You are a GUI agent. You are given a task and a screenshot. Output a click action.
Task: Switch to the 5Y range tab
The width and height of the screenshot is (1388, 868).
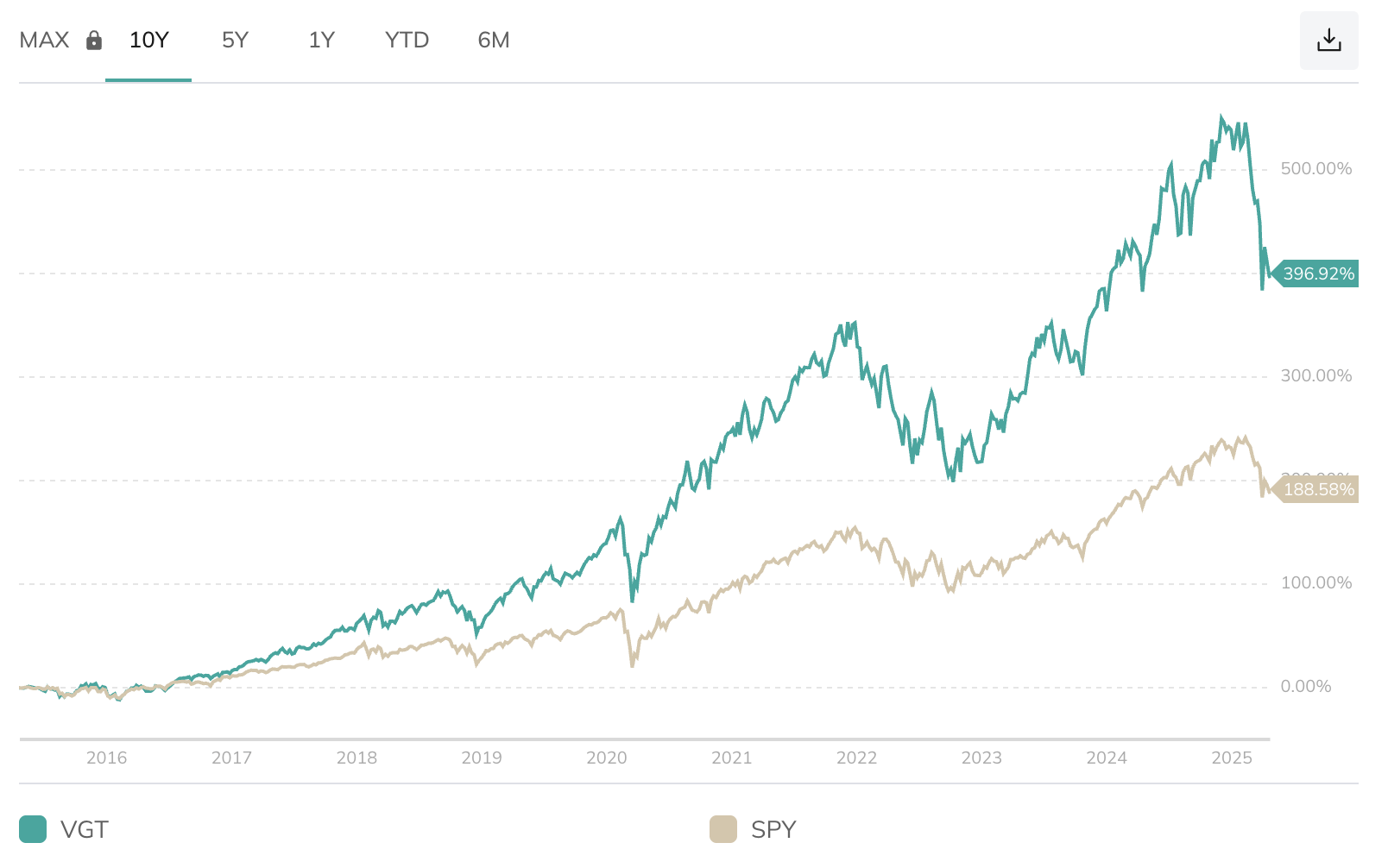tap(235, 40)
